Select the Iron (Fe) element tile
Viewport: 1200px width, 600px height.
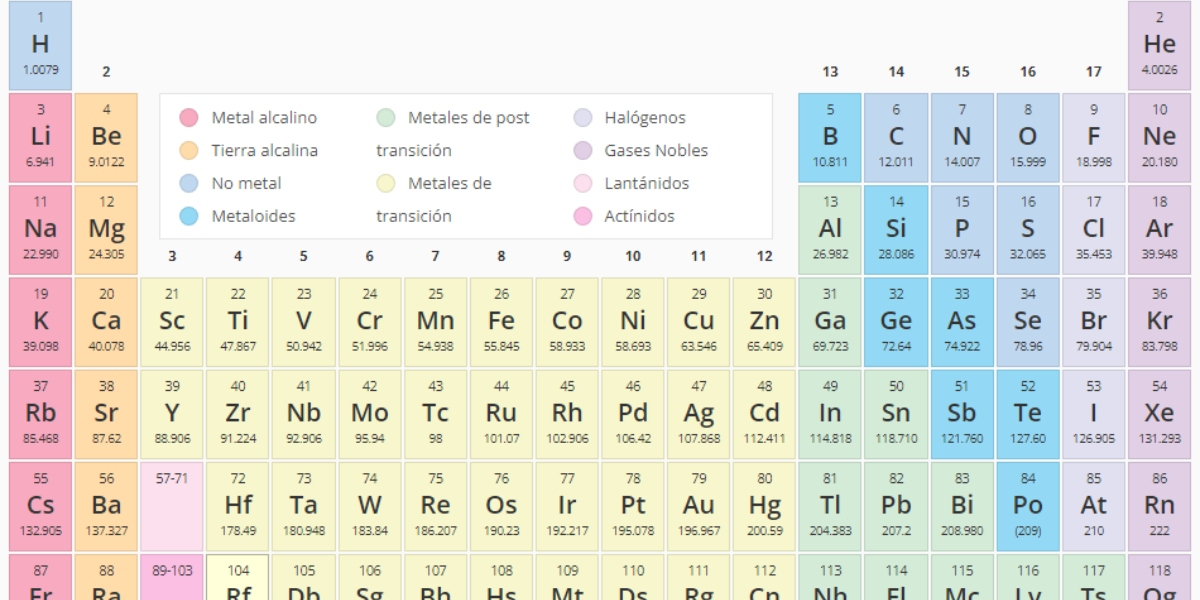[501, 322]
